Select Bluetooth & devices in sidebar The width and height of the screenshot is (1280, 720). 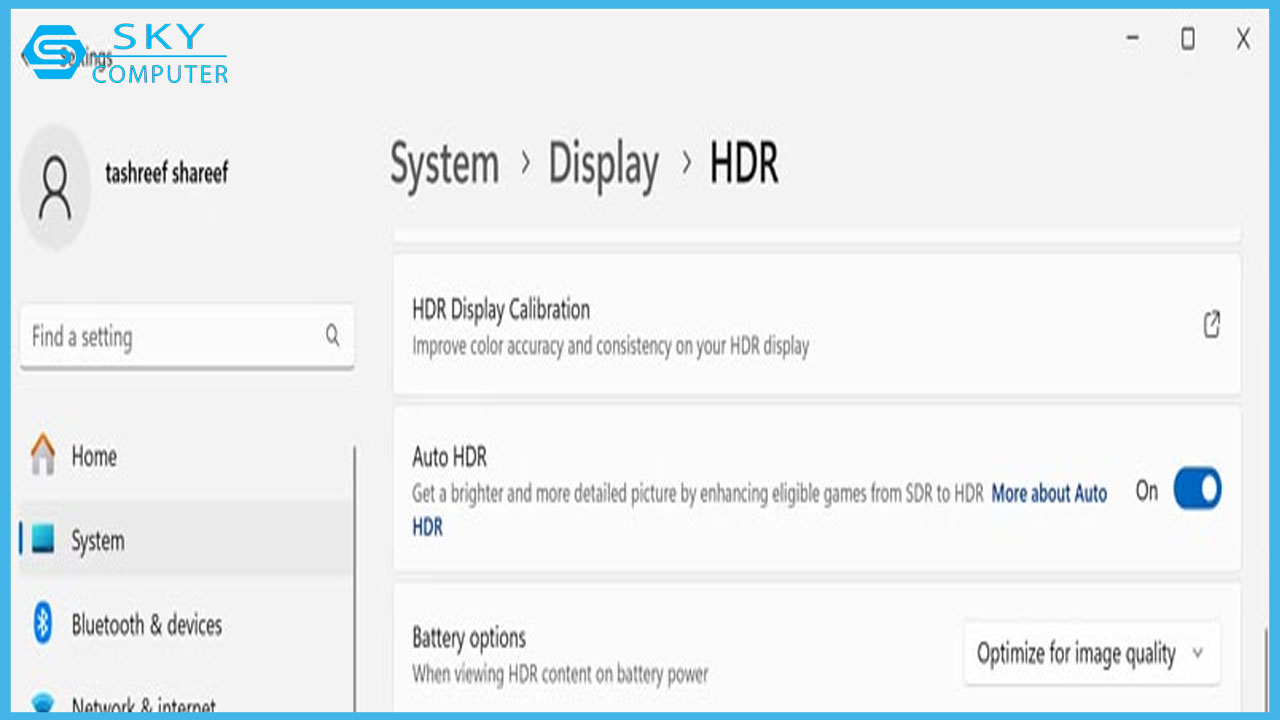click(146, 625)
